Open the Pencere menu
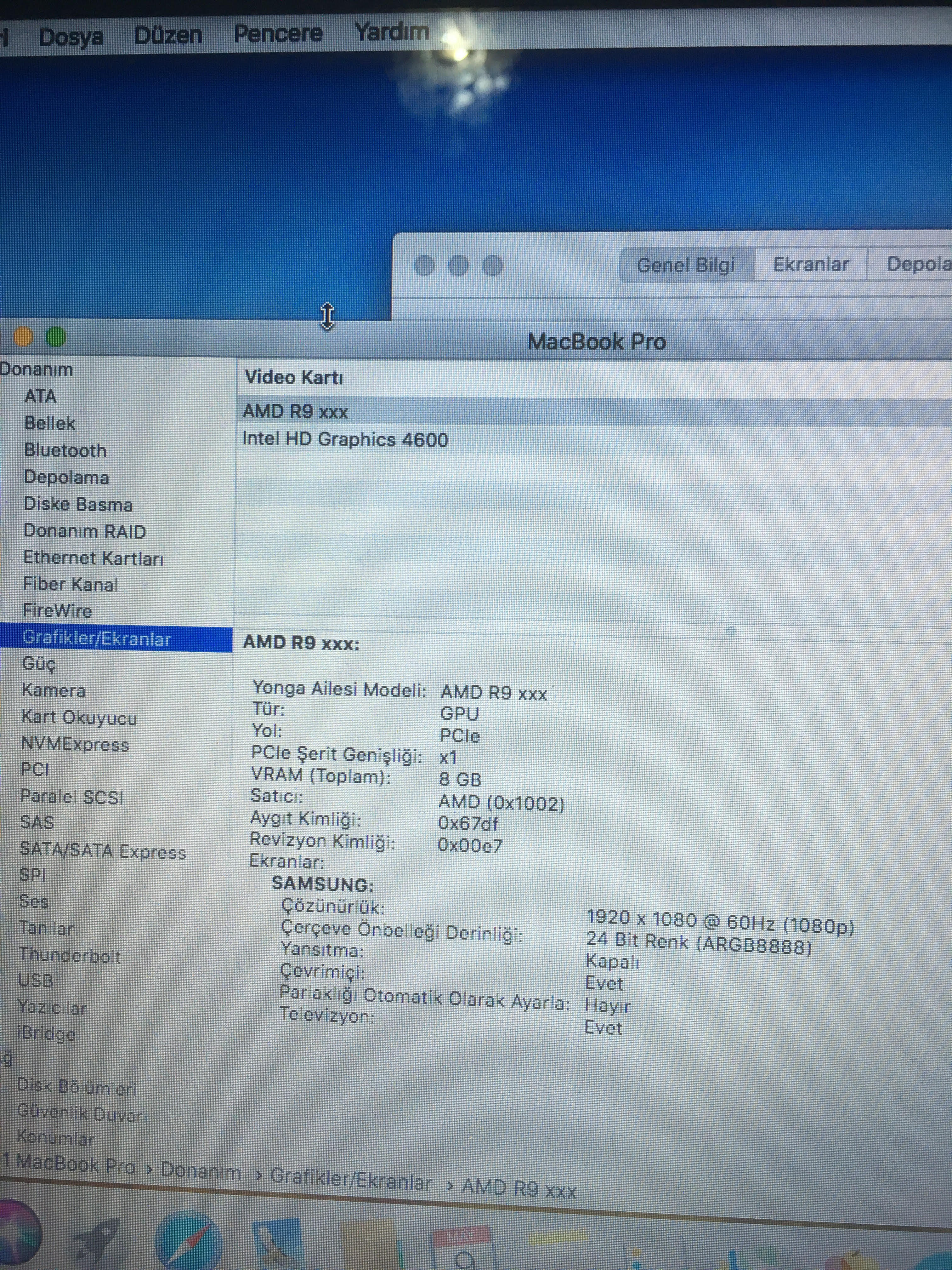The height and width of the screenshot is (1270, 952). (278, 33)
